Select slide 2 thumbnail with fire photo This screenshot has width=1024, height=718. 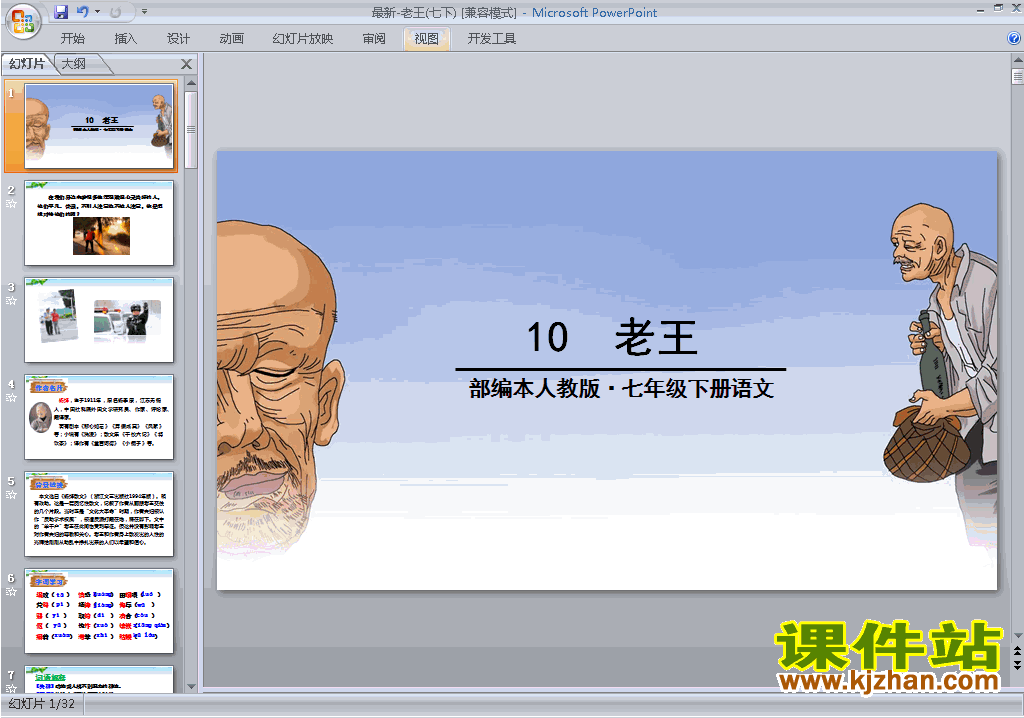pyautogui.click(x=99, y=223)
